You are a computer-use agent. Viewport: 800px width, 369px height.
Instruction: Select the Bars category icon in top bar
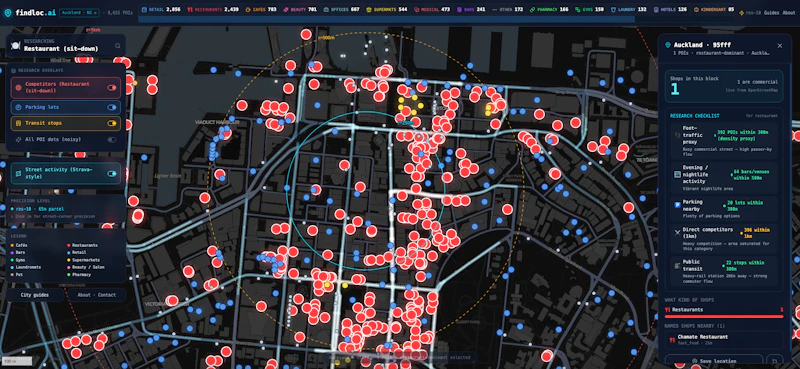tap(459, 9)
